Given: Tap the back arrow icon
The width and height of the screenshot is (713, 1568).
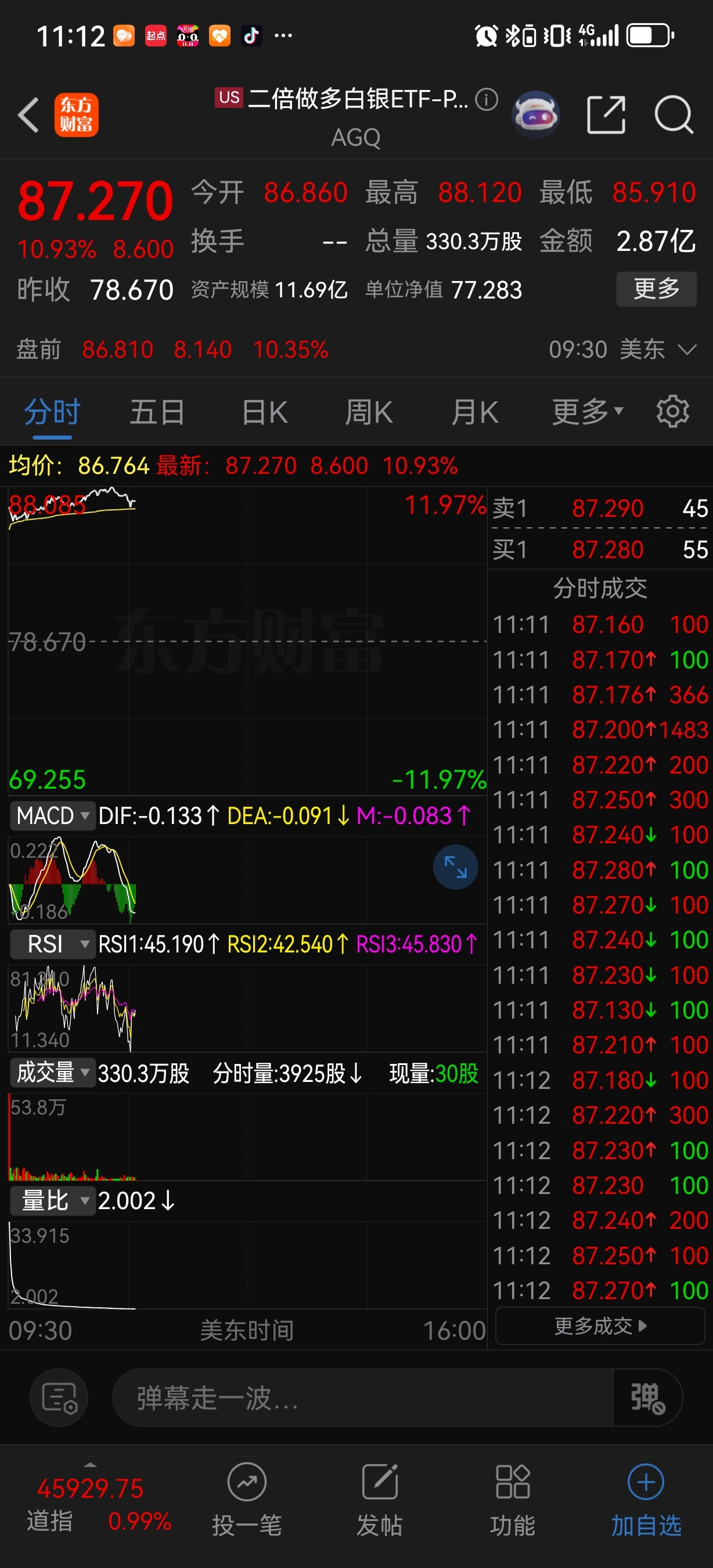Looking at the screenshot, I should 28,114.
